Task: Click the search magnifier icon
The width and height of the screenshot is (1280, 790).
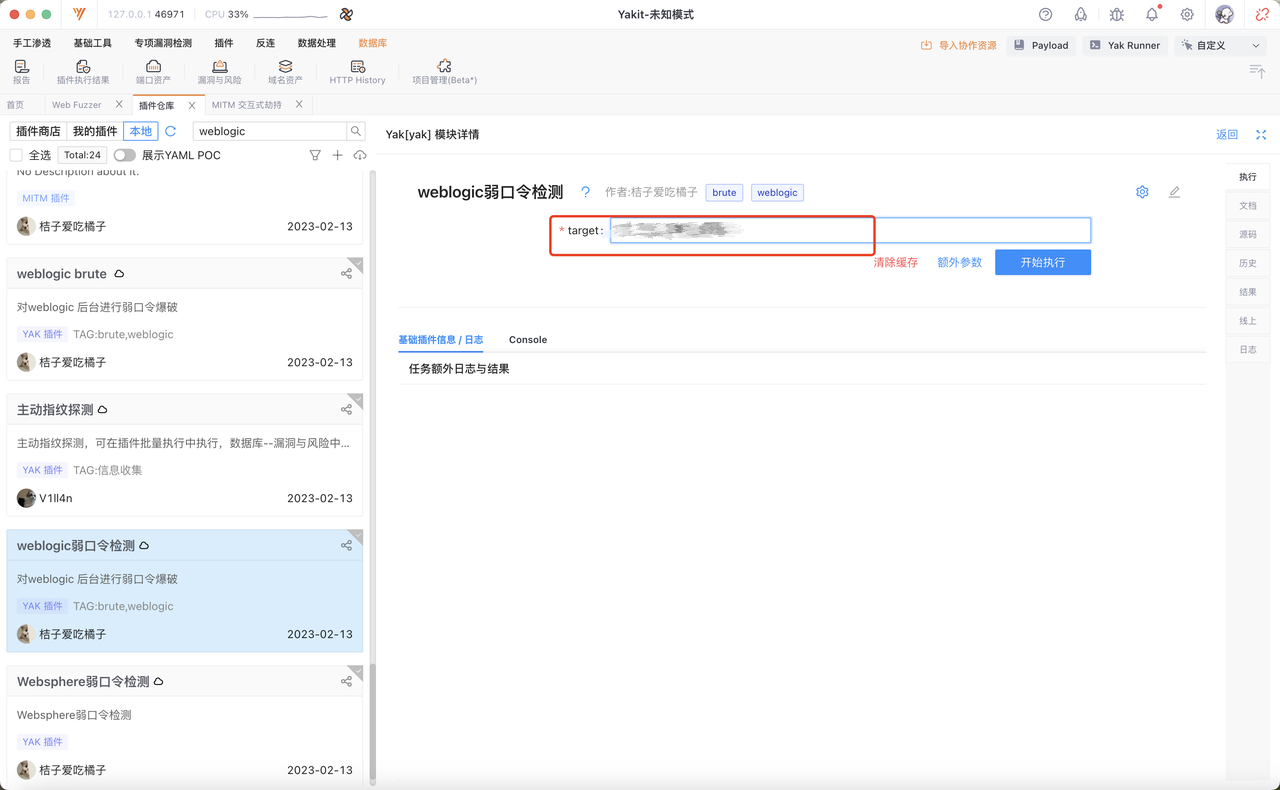Action: [x=356, y=131]
